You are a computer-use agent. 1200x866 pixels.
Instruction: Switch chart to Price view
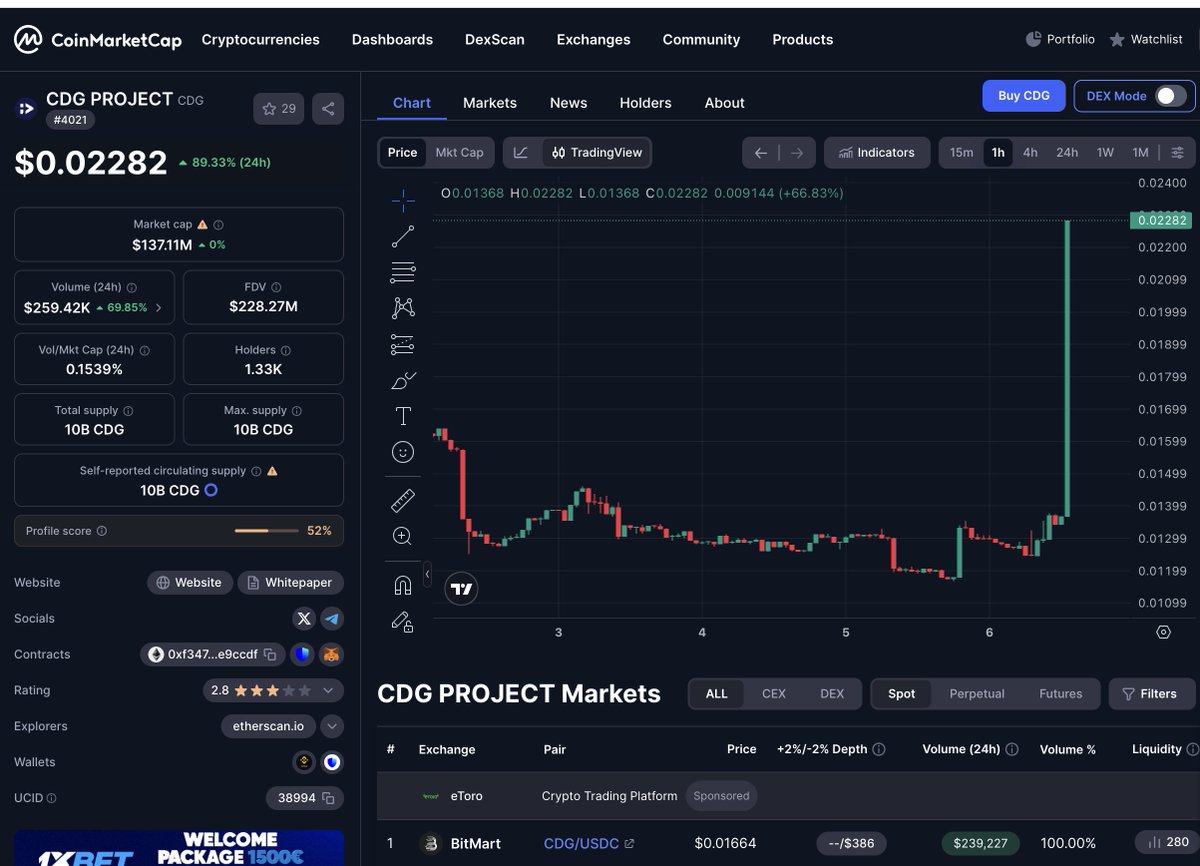tap(402, 153)
